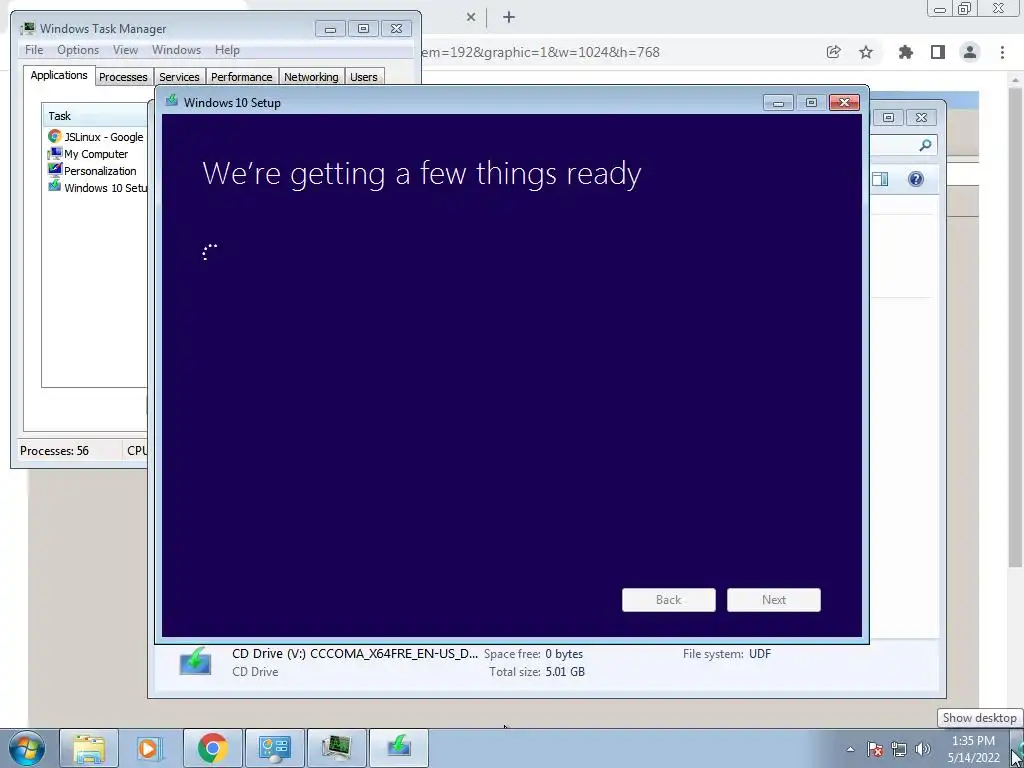Switch to Google Chrome on the taskbar
The image size is (1024, 768).
212,748
